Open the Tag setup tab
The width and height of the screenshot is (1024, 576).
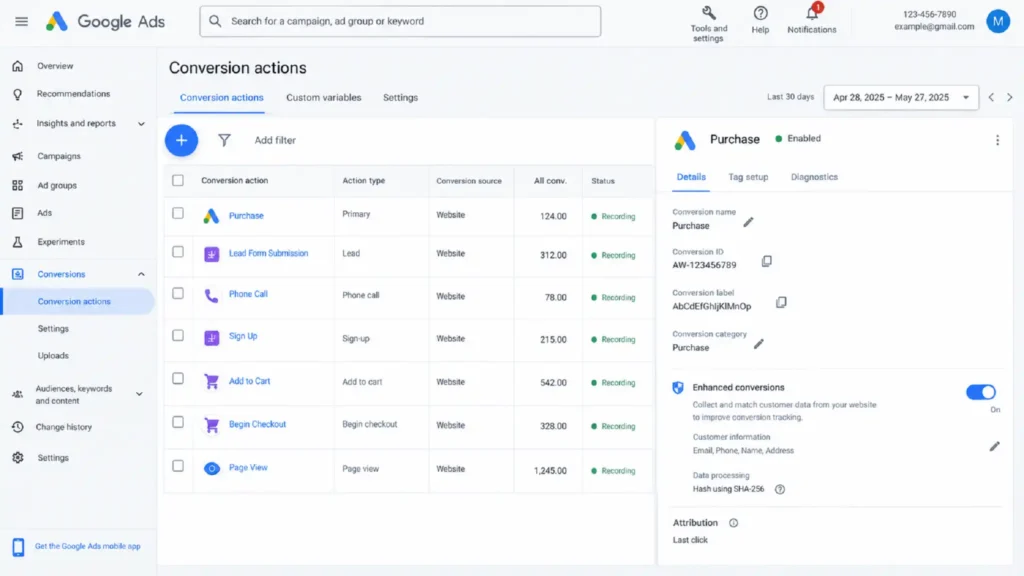point(748,177)
